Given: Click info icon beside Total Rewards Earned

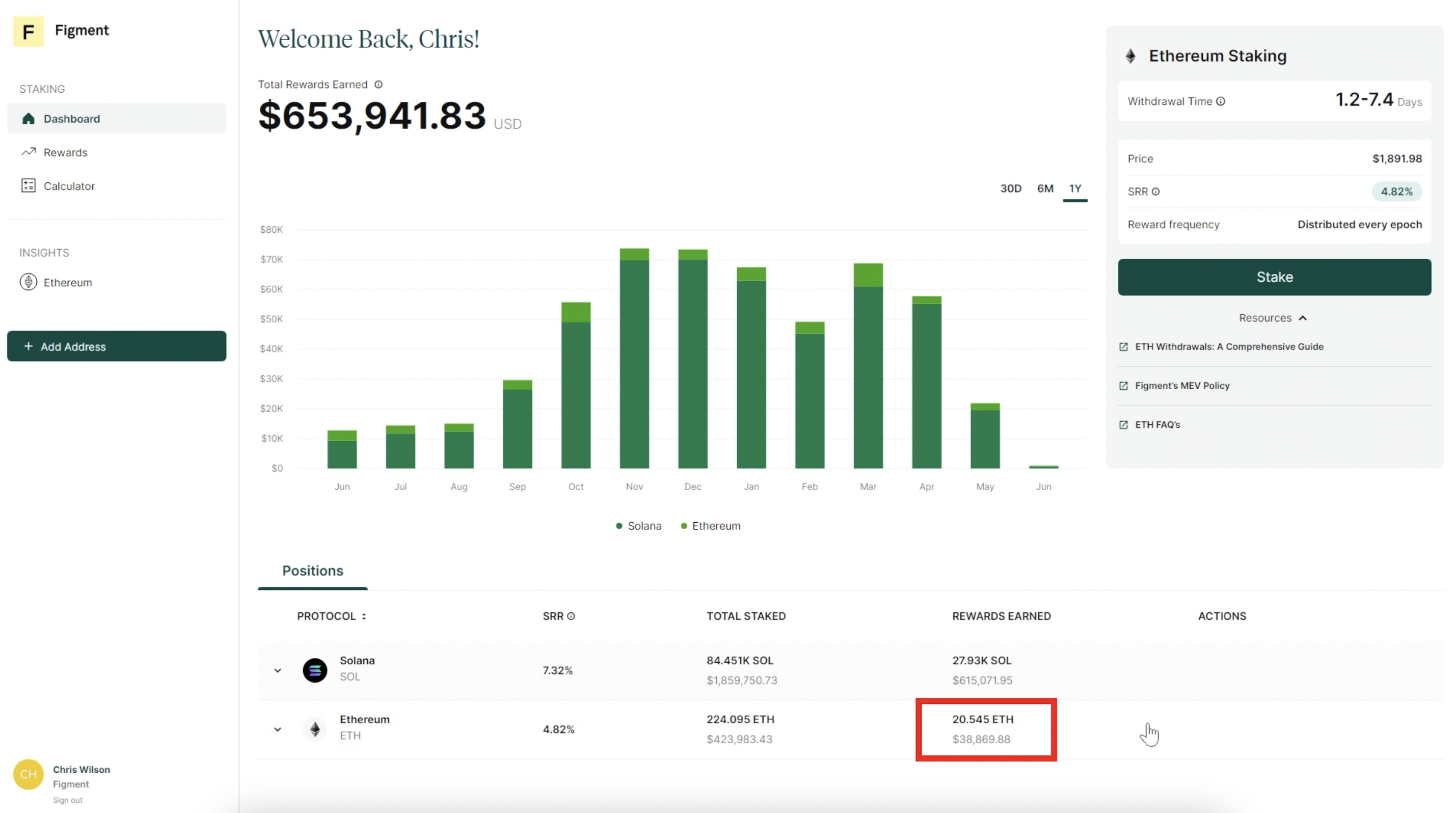Looking at the screenshot, I should (379, 85).
